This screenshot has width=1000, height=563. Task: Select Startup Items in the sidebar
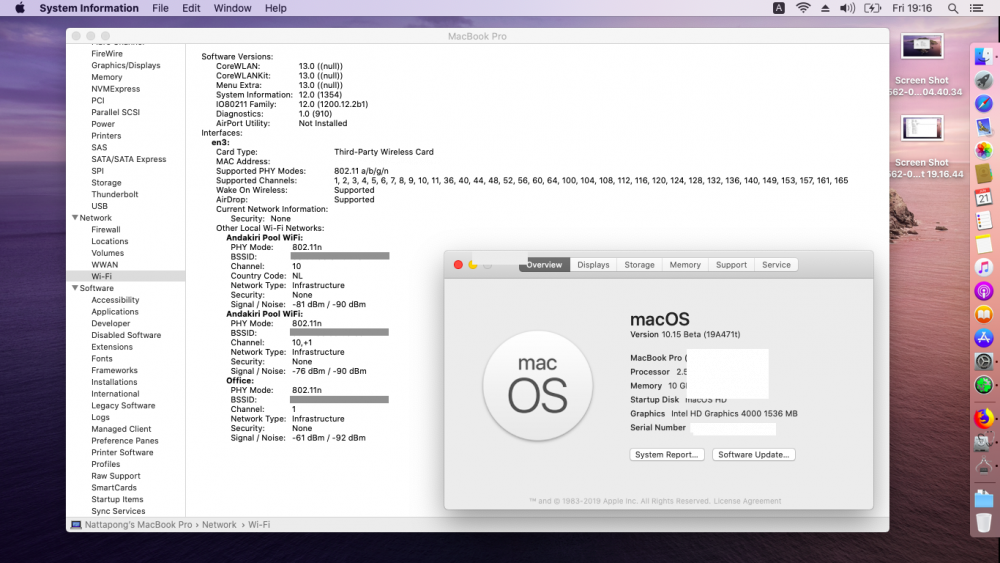click(x=117, y=499)
